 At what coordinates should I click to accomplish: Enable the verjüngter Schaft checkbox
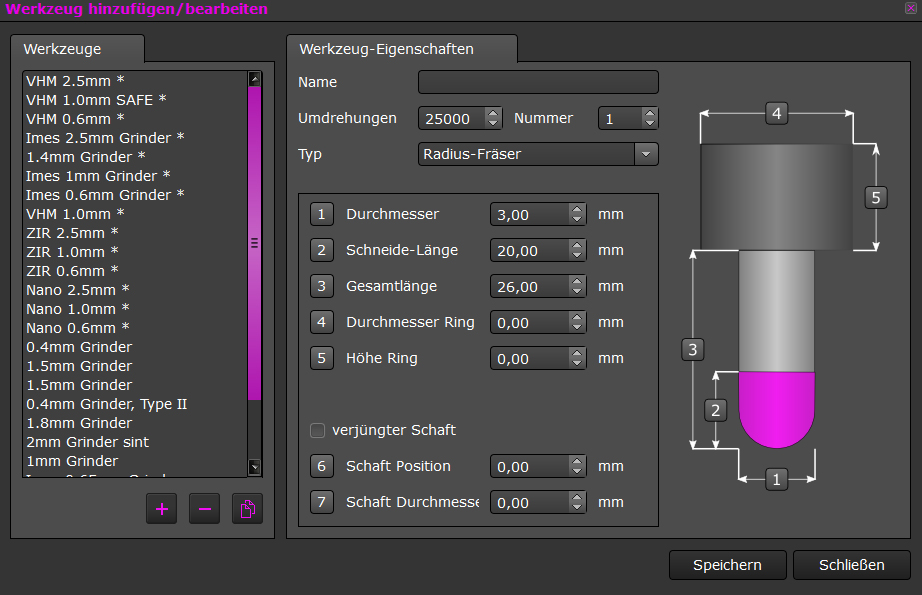click(318, 430)
